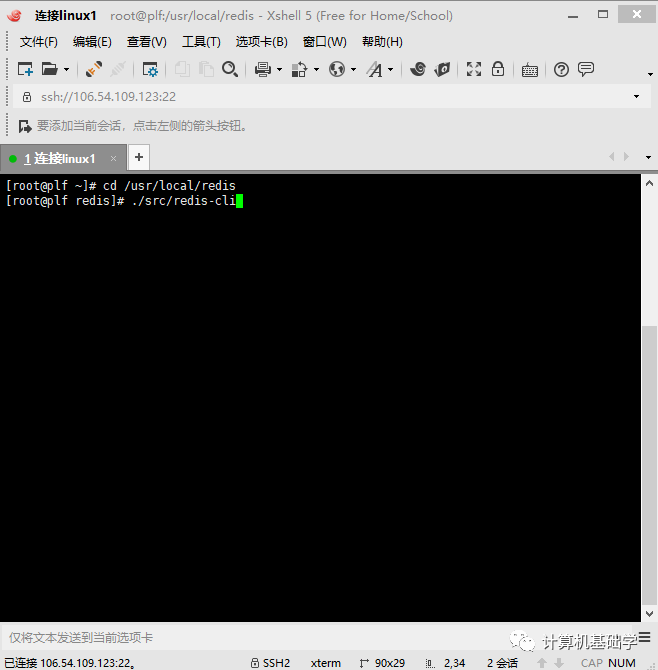Click the file transfer icon

pyautogui.click(x=299, y=69)
